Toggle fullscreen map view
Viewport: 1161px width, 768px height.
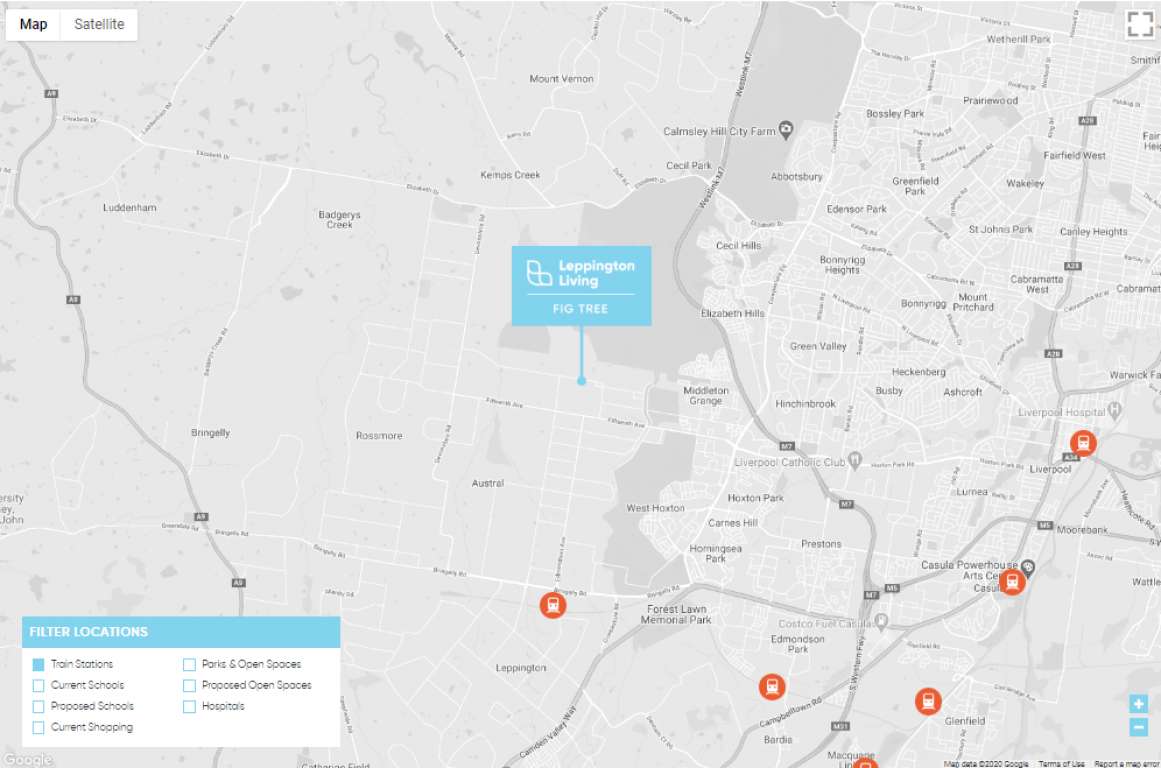1140,25
